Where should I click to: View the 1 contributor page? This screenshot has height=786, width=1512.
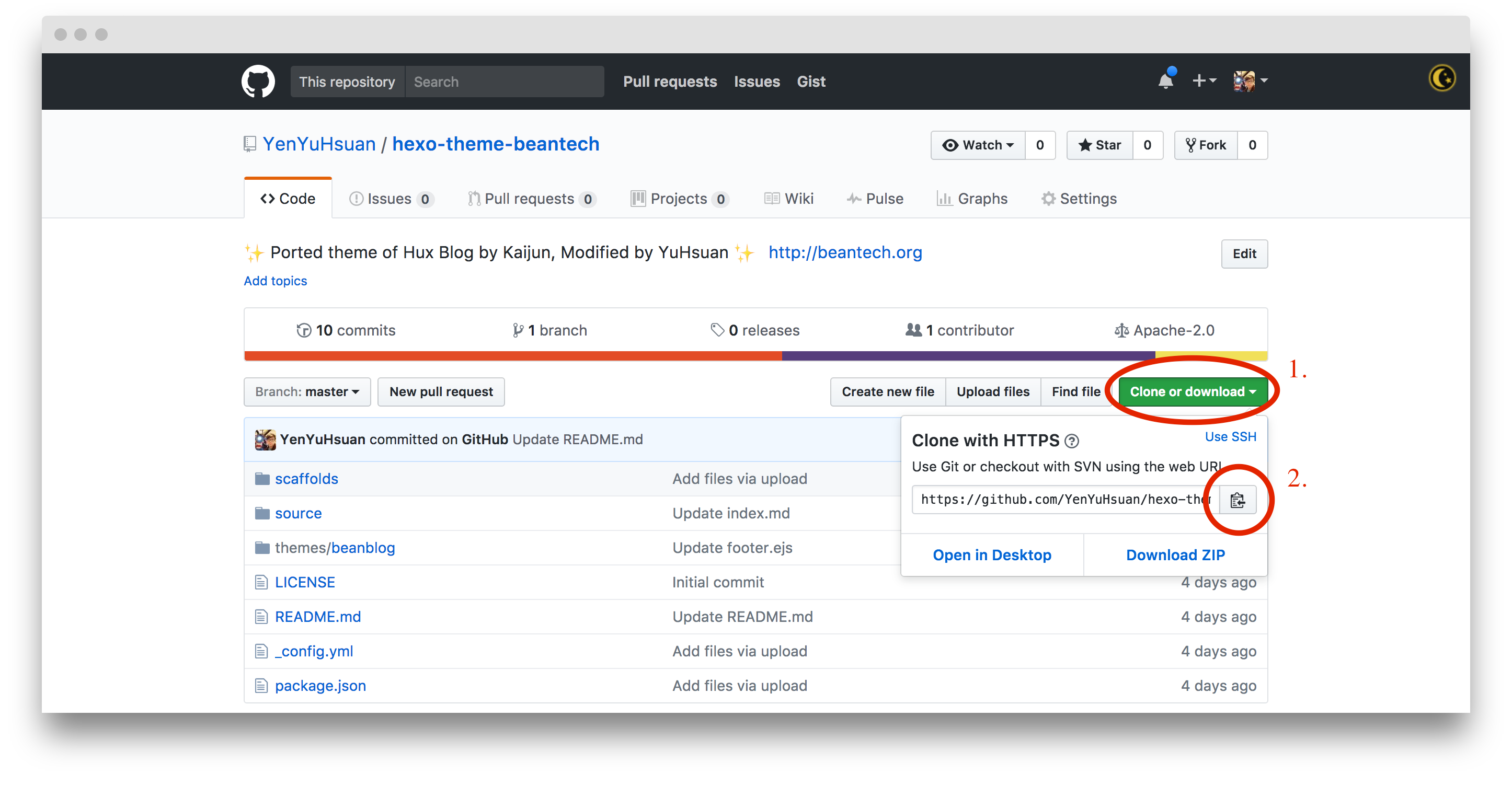tap(960, 330)
